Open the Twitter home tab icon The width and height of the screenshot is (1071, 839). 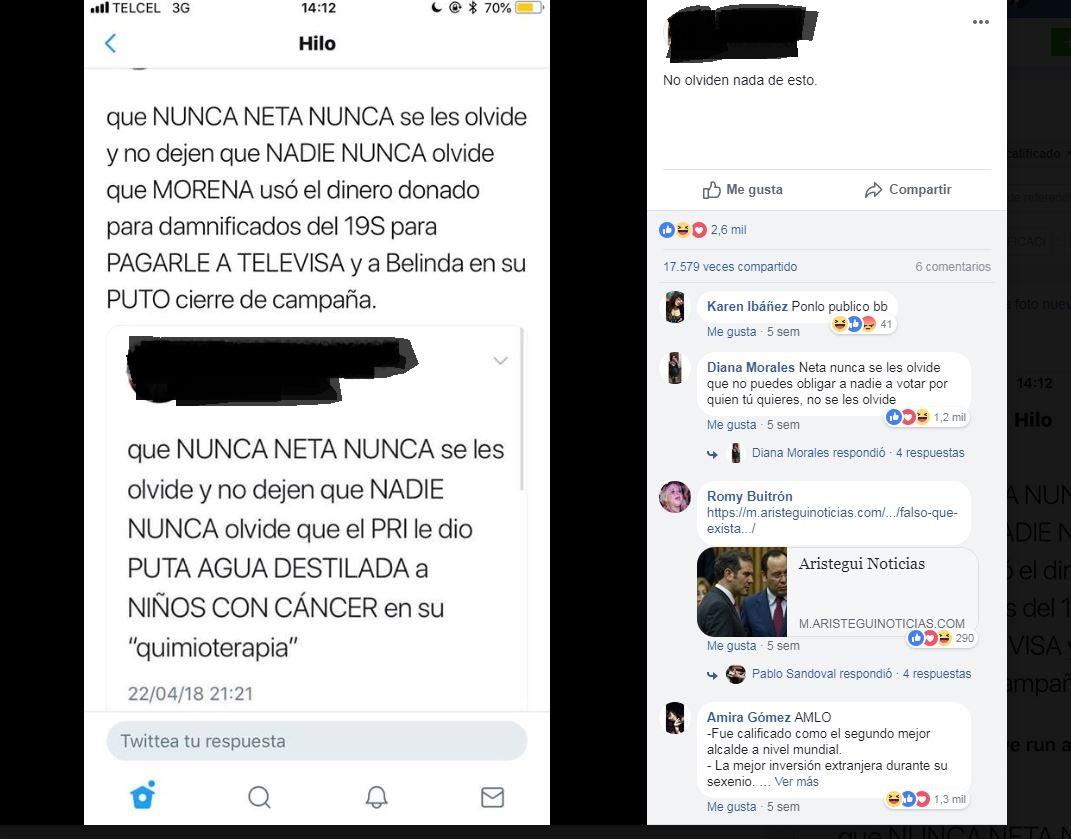(x=143, y=796)
